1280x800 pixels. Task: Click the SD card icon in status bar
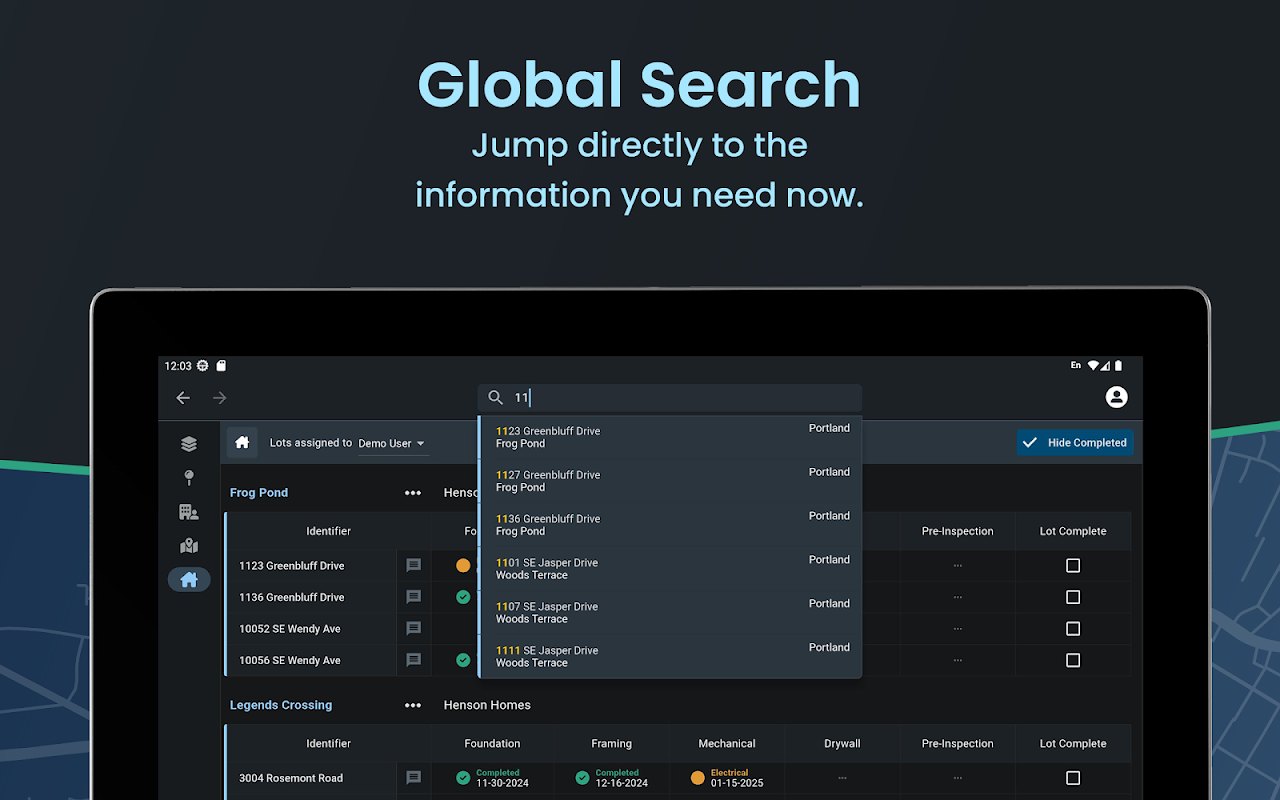(x=221, y=366)
